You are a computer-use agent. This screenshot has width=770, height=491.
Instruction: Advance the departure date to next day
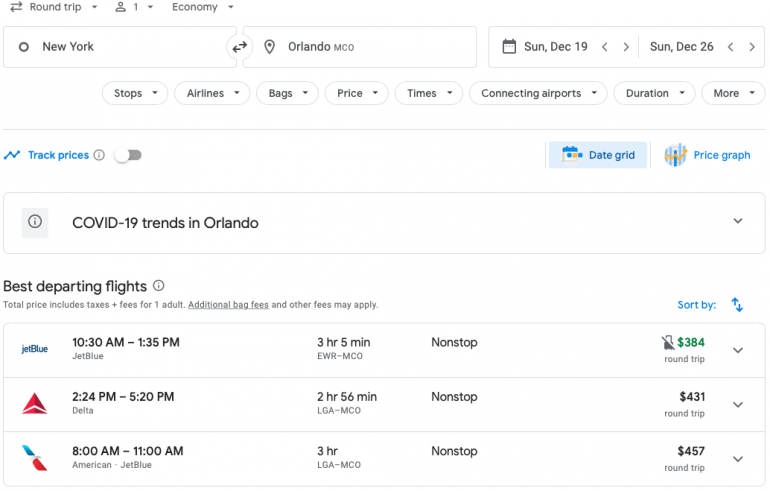626,47
